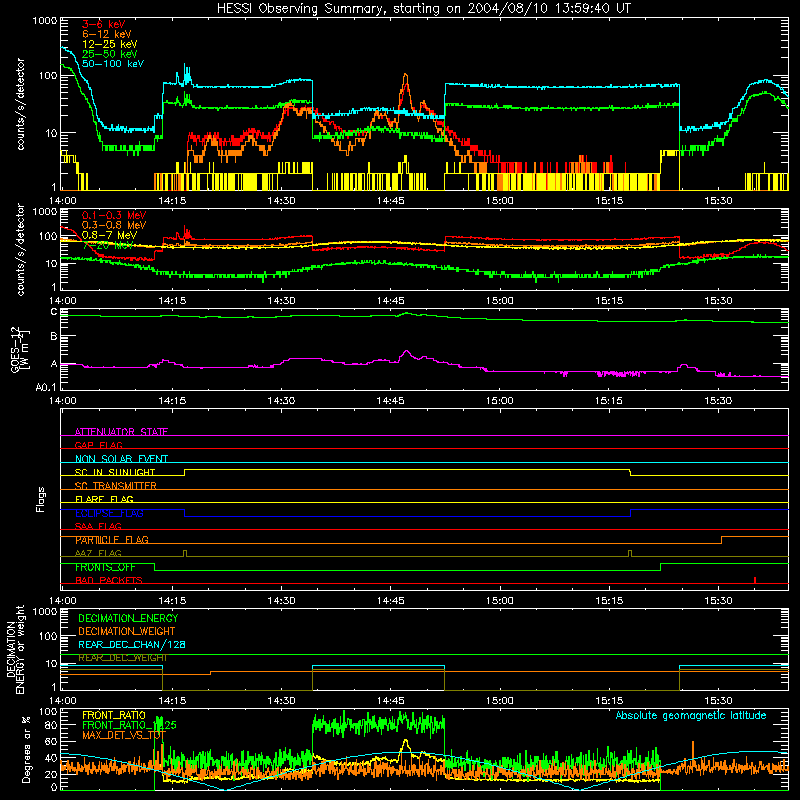Viewport: 800px width, 800px height.
Task: Click the 14:45 tick label under the top panel
Action: click(390, 201)
